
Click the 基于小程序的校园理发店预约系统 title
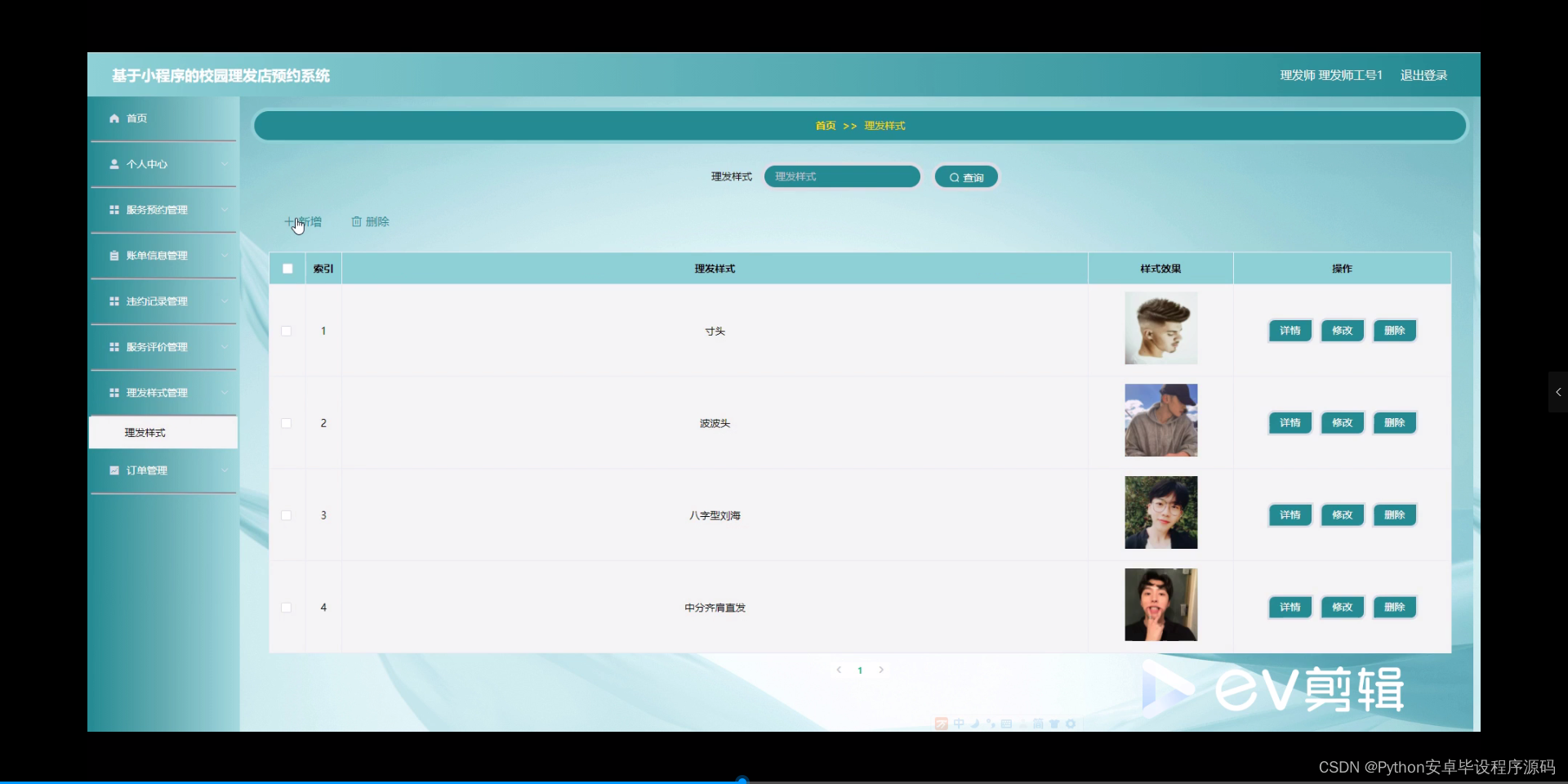click(220, 76)
